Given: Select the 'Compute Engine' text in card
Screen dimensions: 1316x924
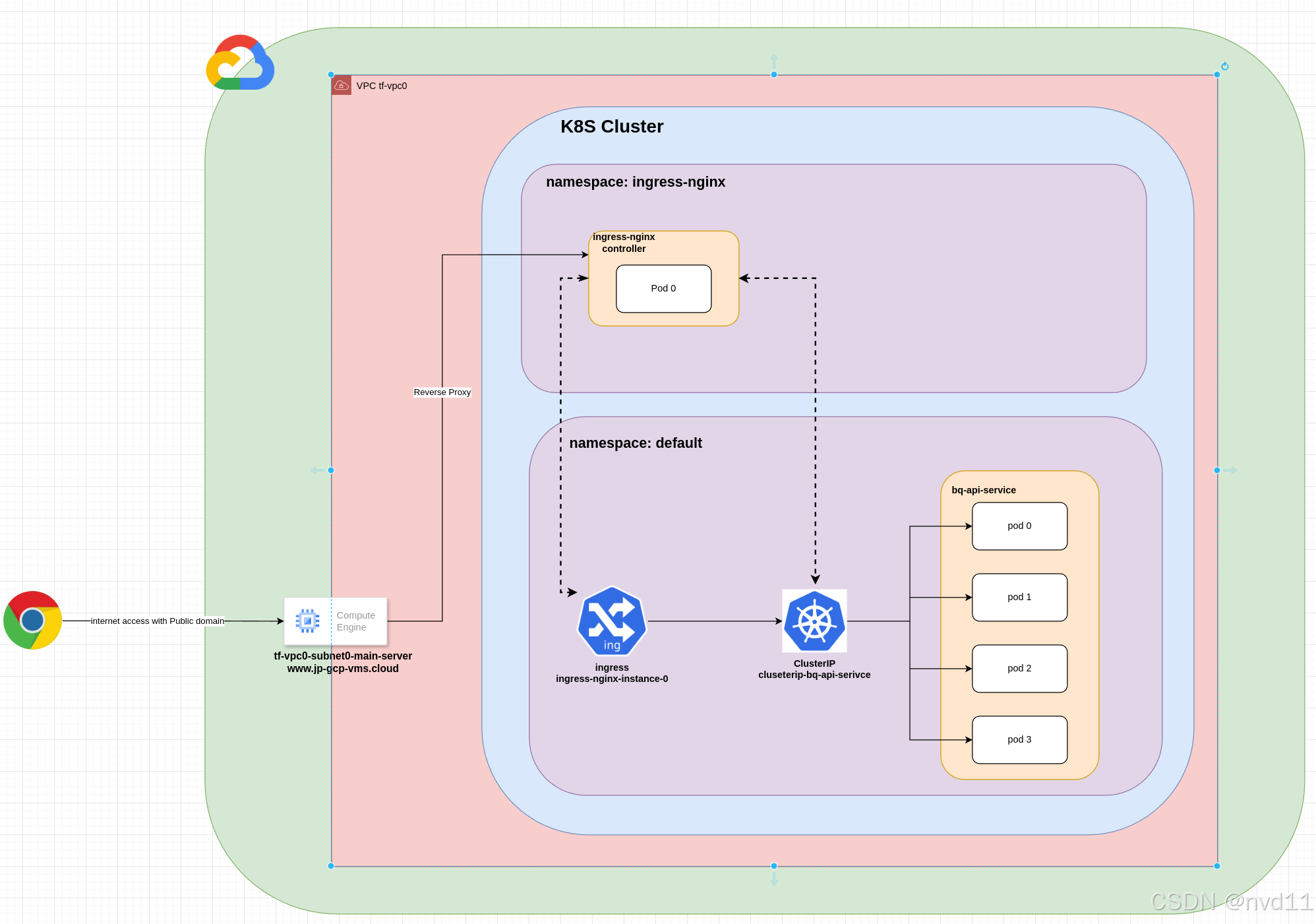Looking at the screenshot, I should click(356, 621).
